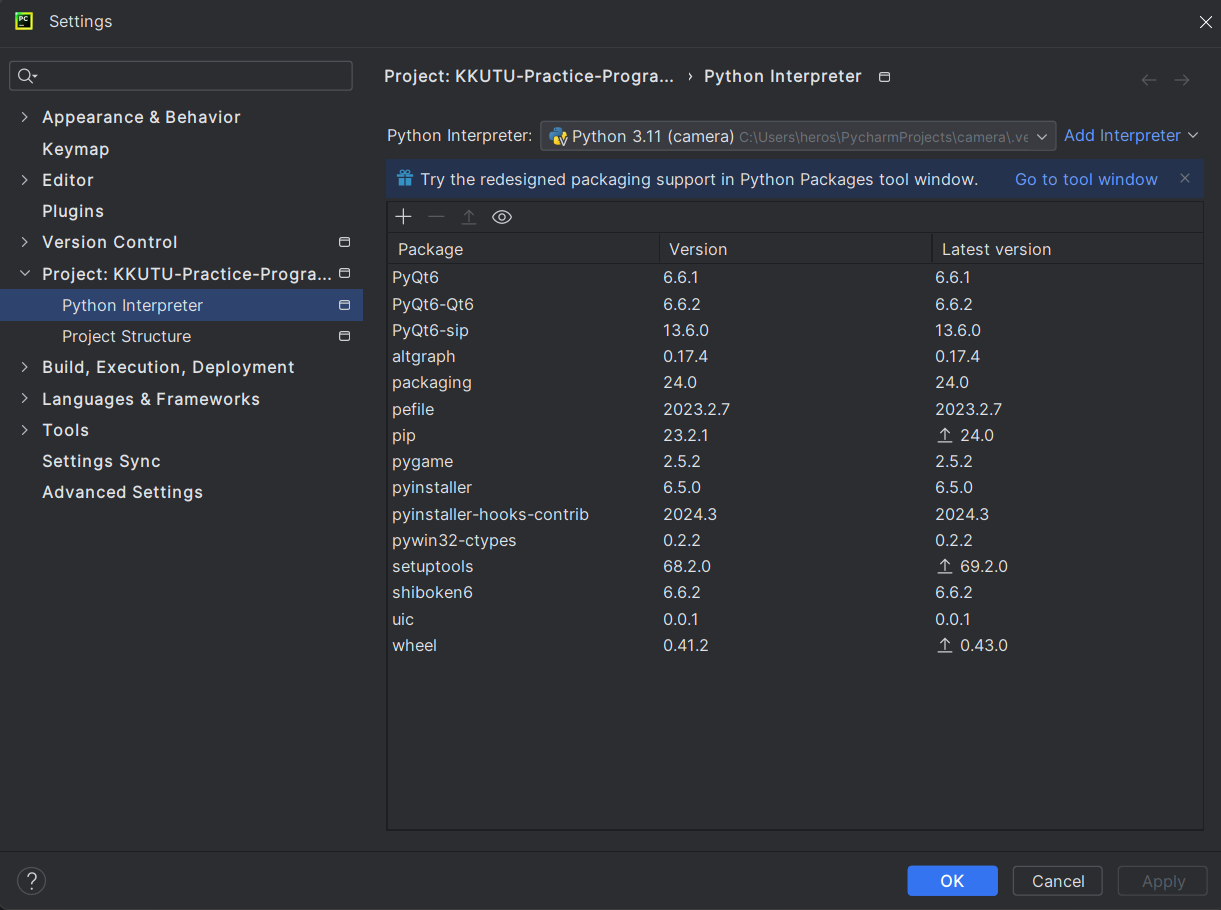Select the pefile package row

coord(795,409)
